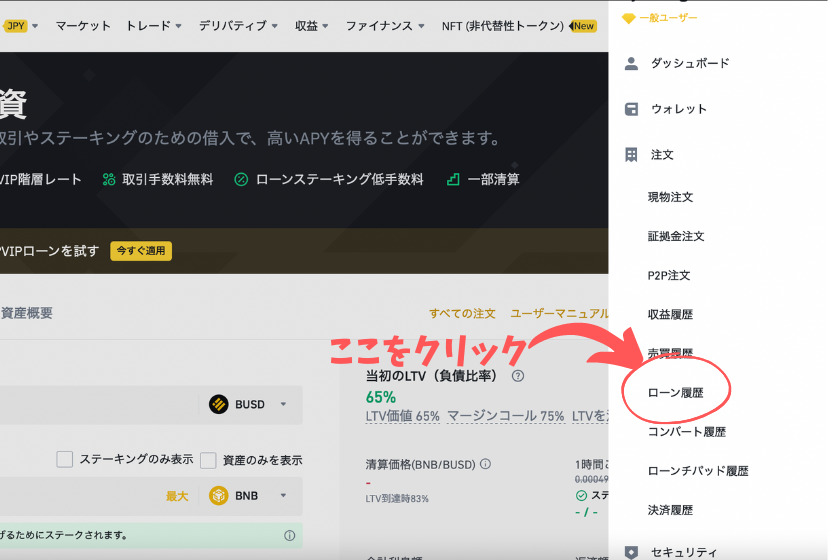Open the ダッシュボード user icon entry
This screenshot has height=560, width=840.
pos(632,63)
